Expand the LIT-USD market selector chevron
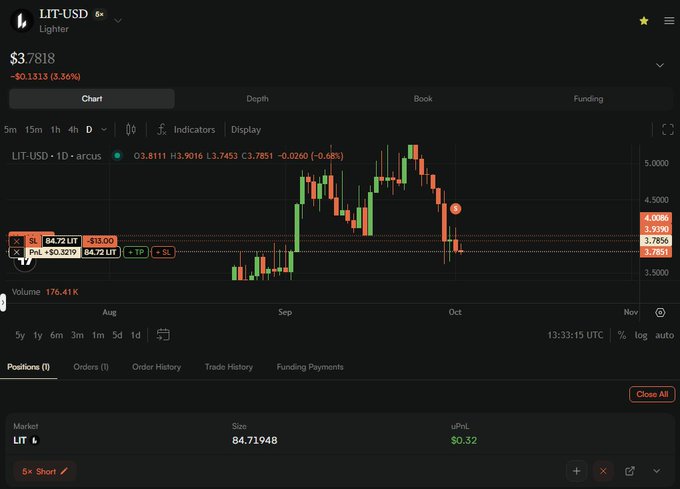The height and width of the screenshot is (489, 680). [118, 20]
